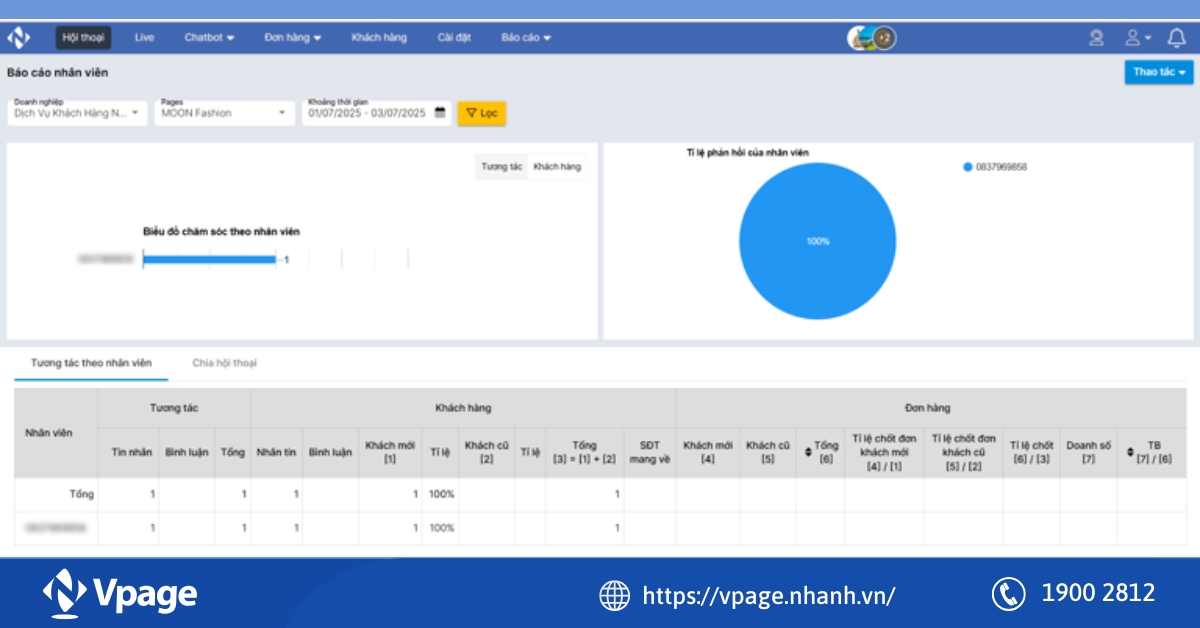Viewport: 1200px width, 628px height.
Task: Switch to the Chia hội thoại tab
Action: click(224, 363)
